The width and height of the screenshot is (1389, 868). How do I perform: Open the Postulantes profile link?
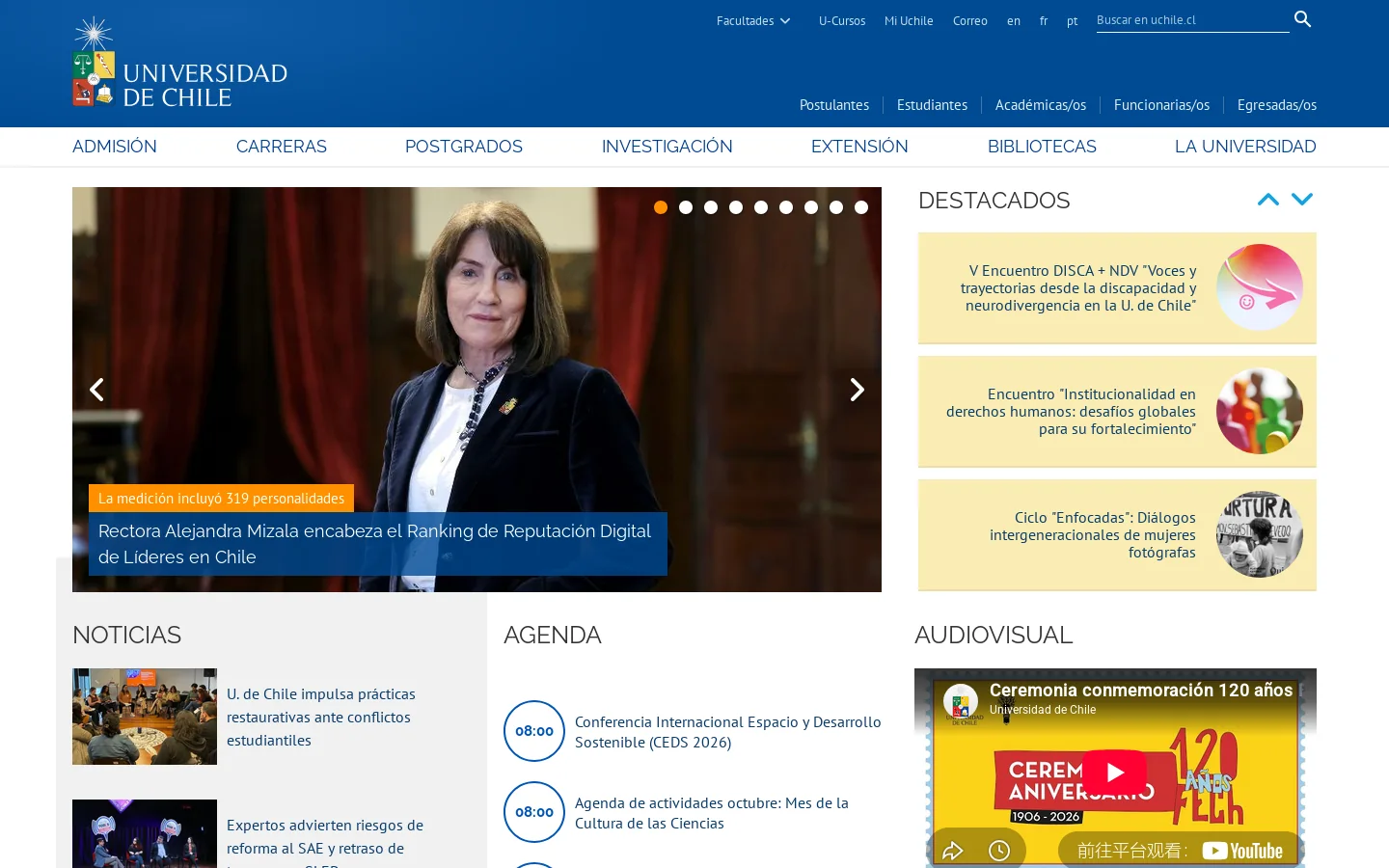834,105
